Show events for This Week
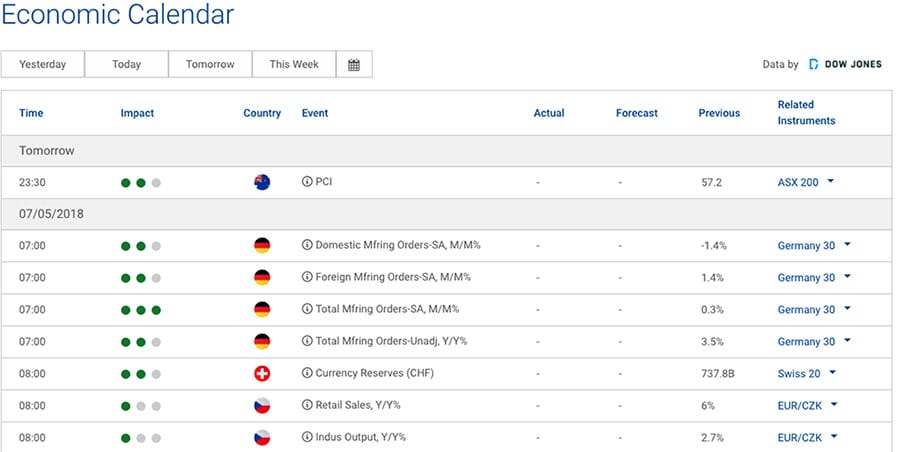This screenshot has height=452, width=900. [293, 65]
